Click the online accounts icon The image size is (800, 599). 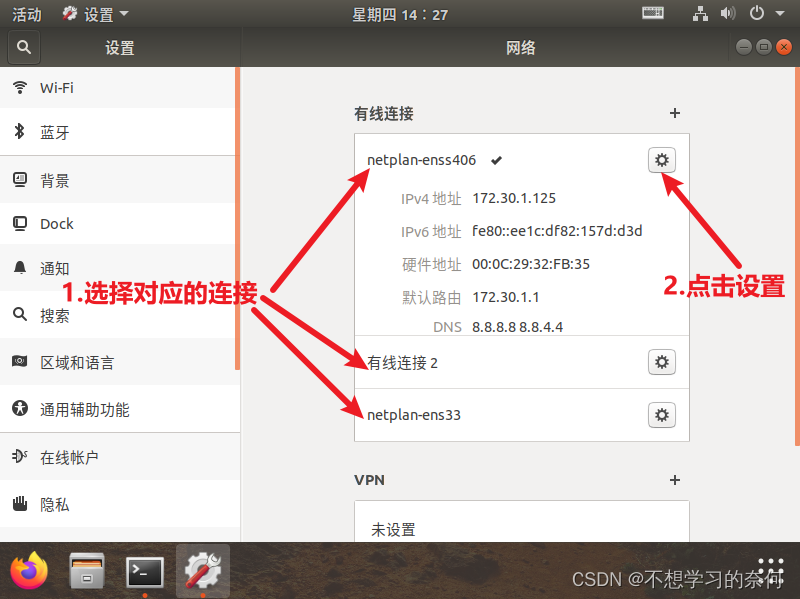(20, 456)
